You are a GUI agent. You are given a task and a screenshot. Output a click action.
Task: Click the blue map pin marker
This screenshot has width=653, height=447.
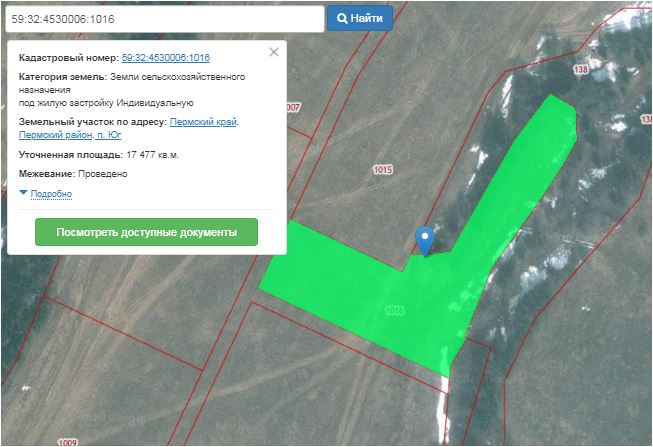(427, 238)
